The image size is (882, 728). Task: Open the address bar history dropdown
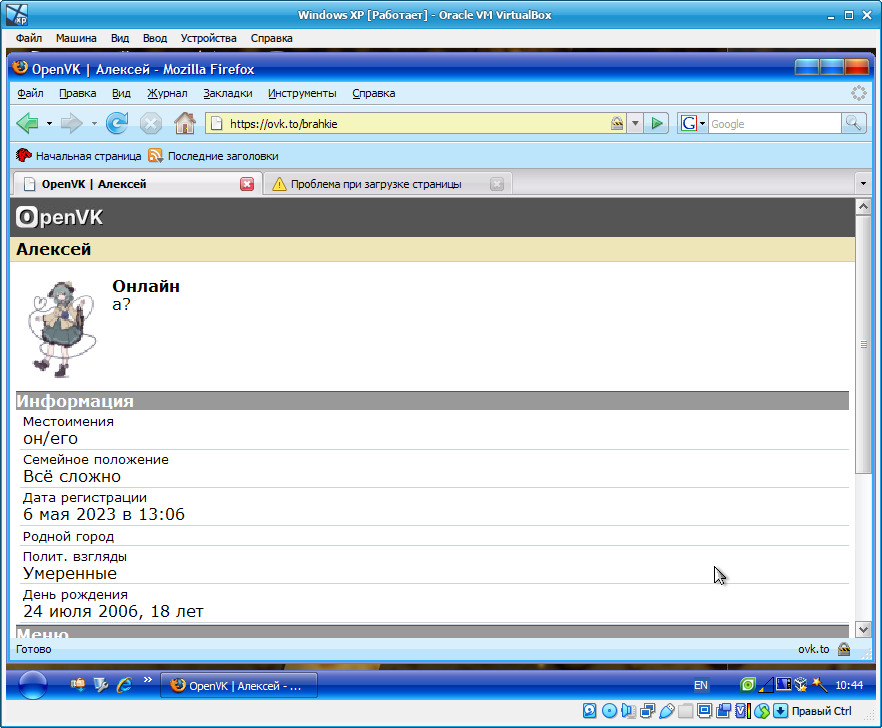(635, 123)
